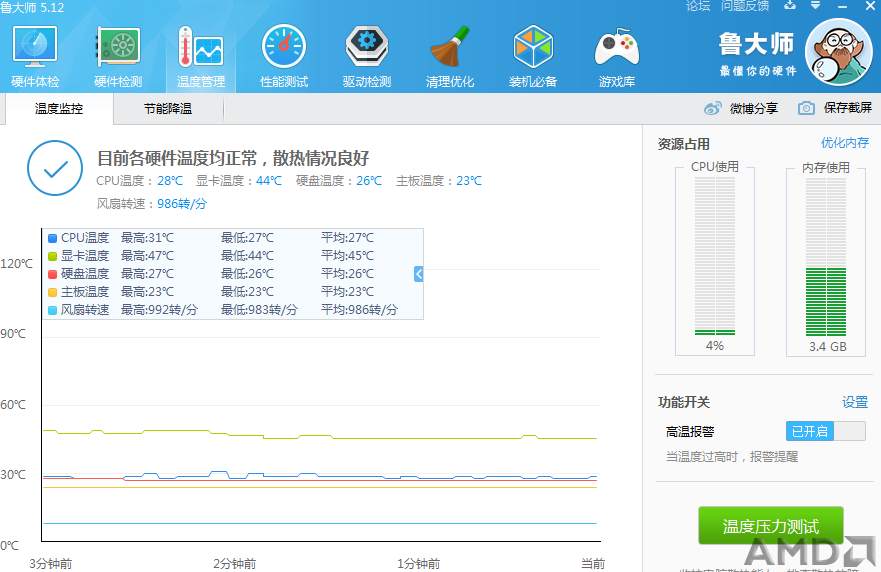This screenshot has width=881, height=572.
Task: Click the CPU使用 usage bar meter
Action: [x=715, y=256]
